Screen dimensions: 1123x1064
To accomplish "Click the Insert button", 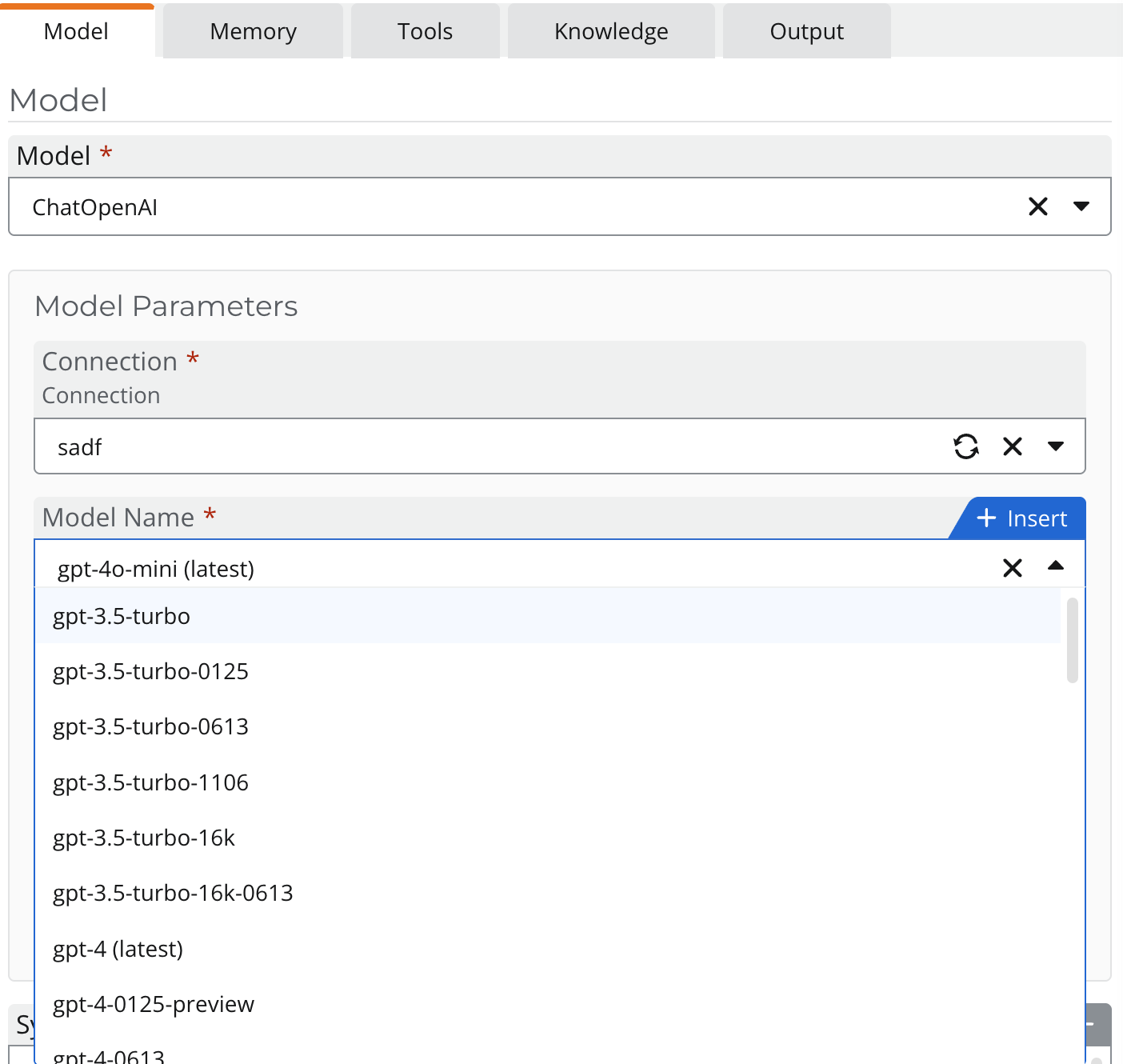I will pyautogui.click(x=1021, y=518).
